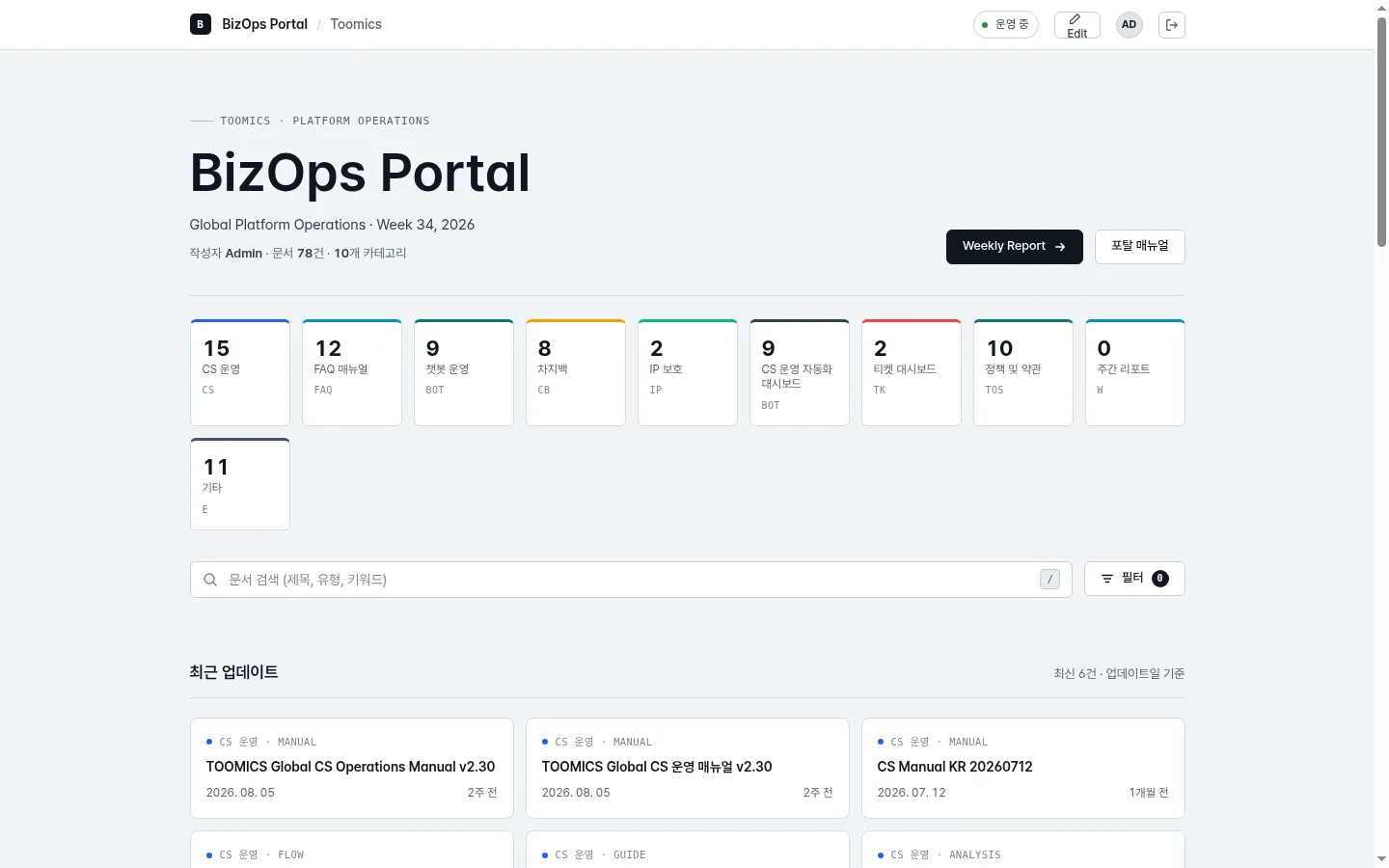Click the 최신 6건 · 업데이트일 기준 label
The height and width of the screenshot is (868, 1389).
[1119, 673]
